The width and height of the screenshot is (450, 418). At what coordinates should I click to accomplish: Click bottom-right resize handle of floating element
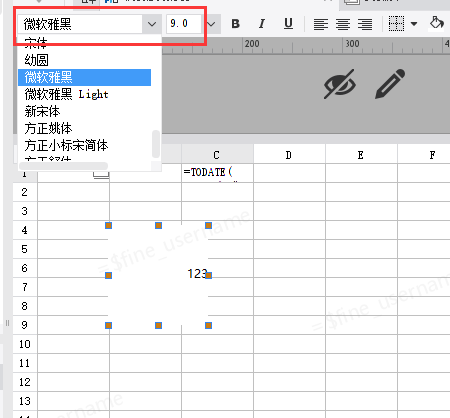(x=208, y=325)
